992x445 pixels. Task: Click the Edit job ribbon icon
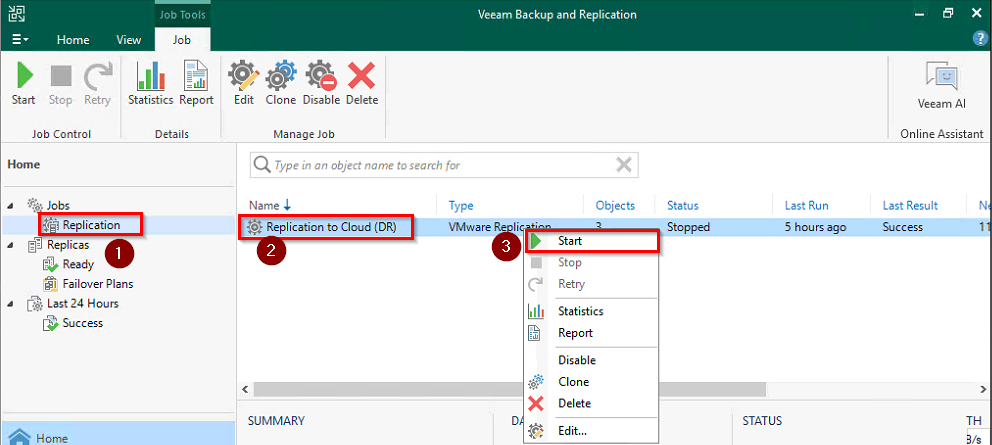[244, 83]
